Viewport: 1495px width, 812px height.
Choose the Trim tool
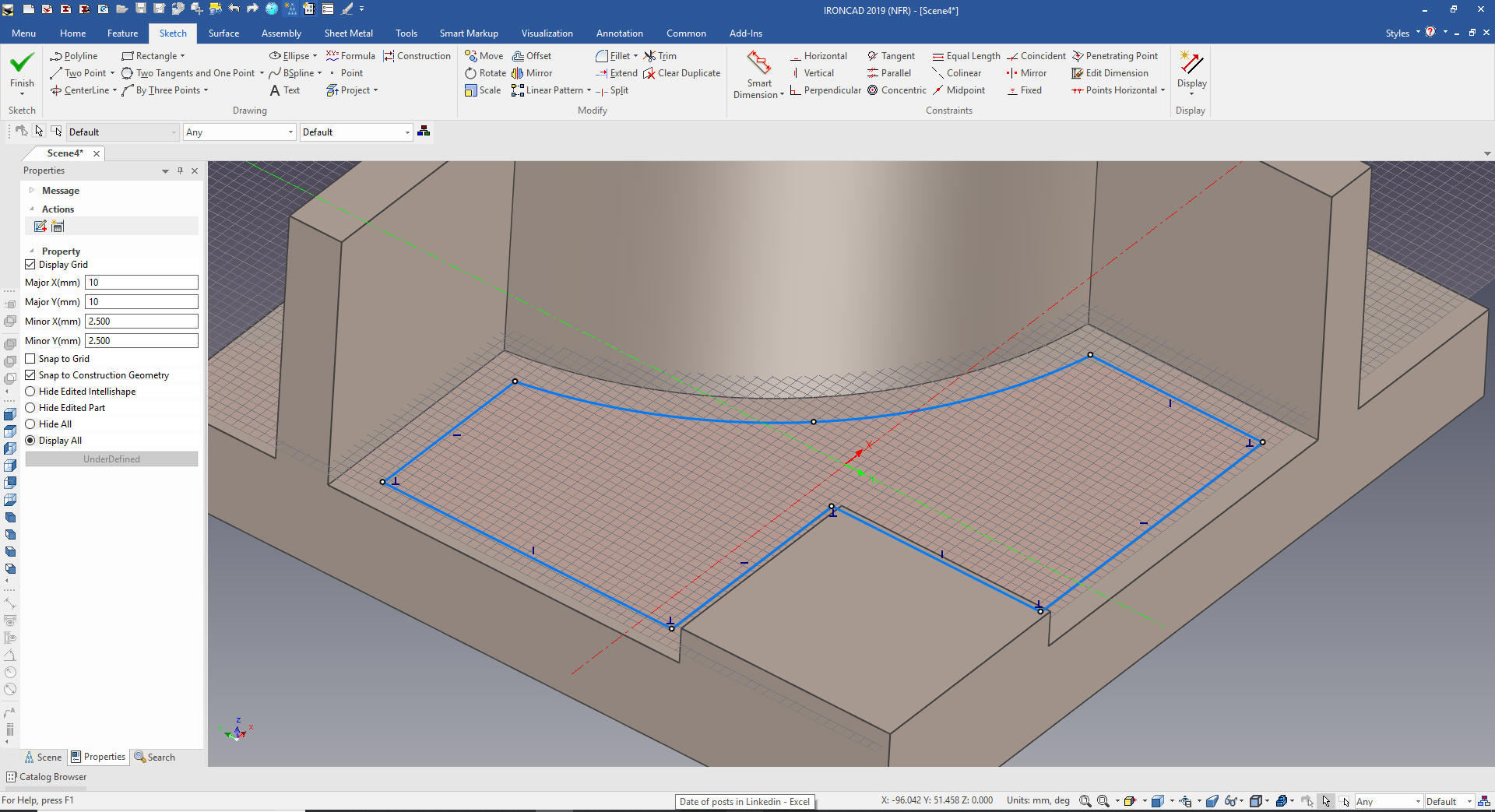point(660,56)
